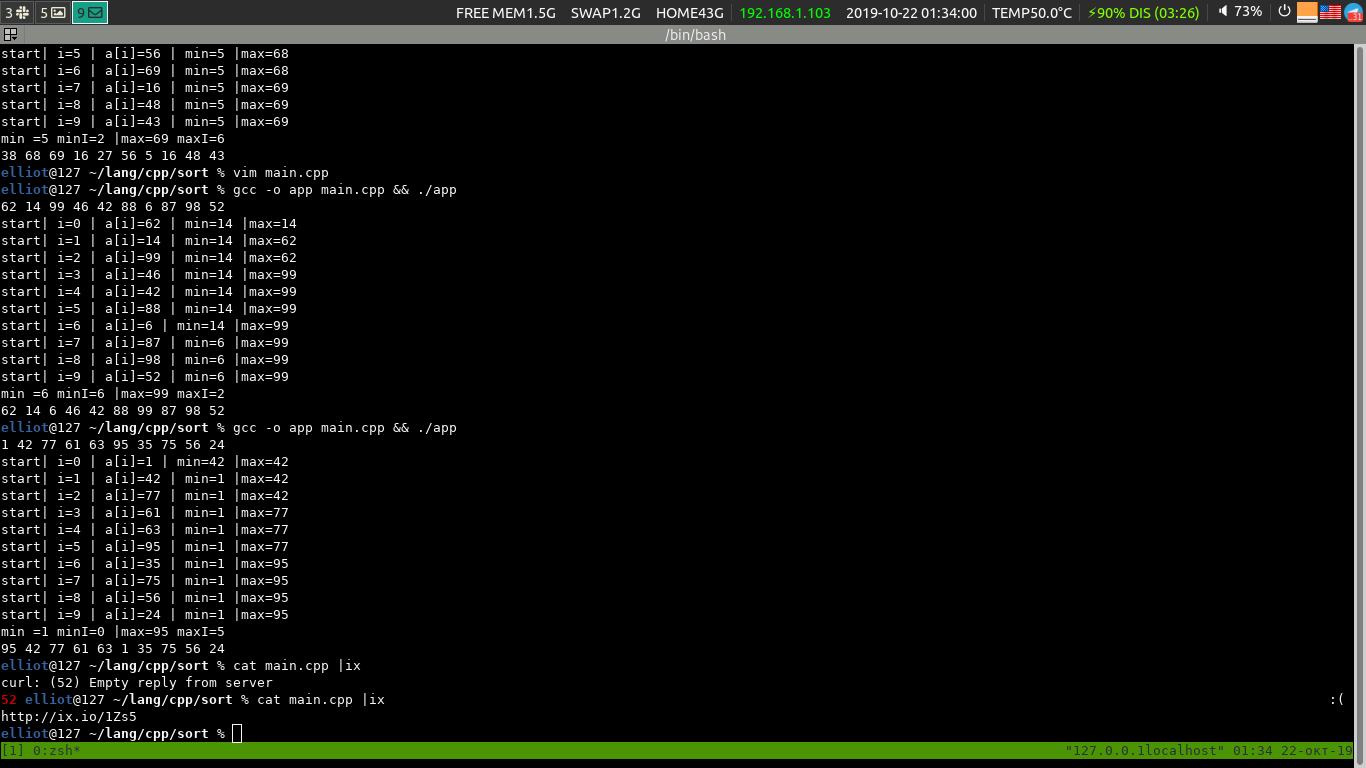
Task: Click the volume indicator showing 73%
Action: 1240,12
